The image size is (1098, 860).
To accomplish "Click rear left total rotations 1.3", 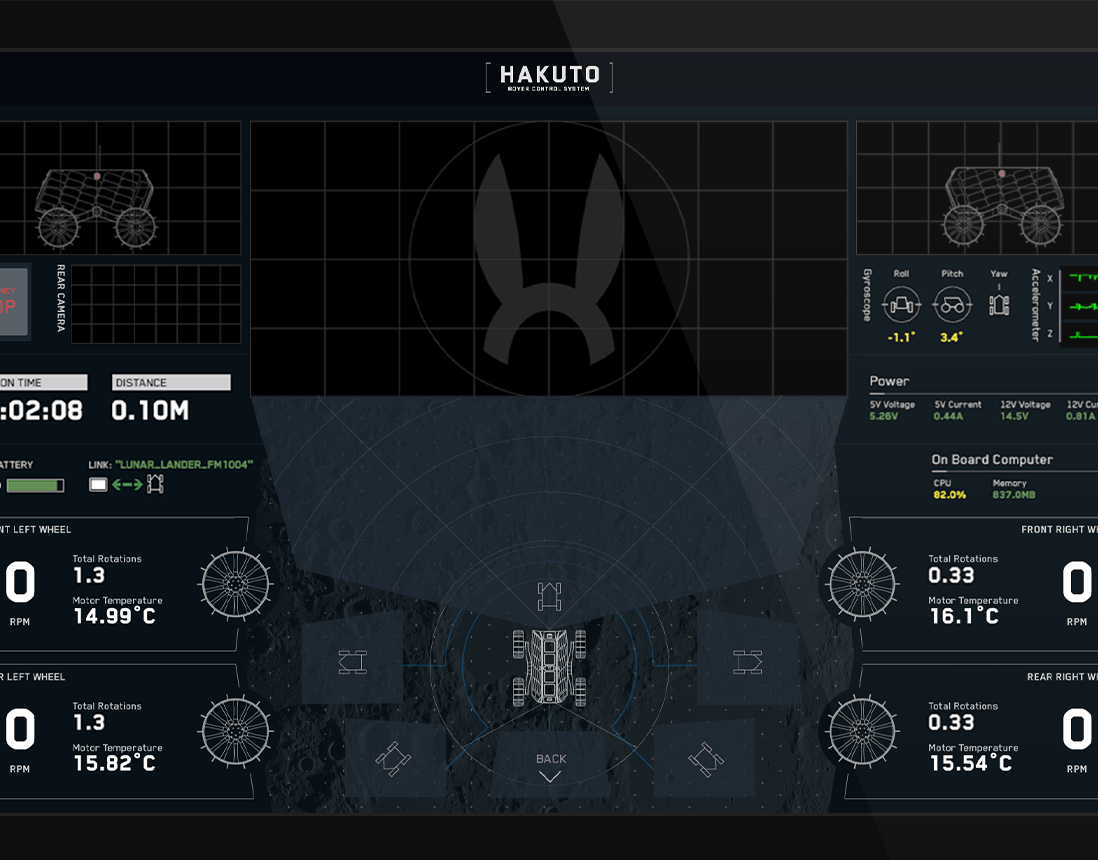I will [90, 723].
